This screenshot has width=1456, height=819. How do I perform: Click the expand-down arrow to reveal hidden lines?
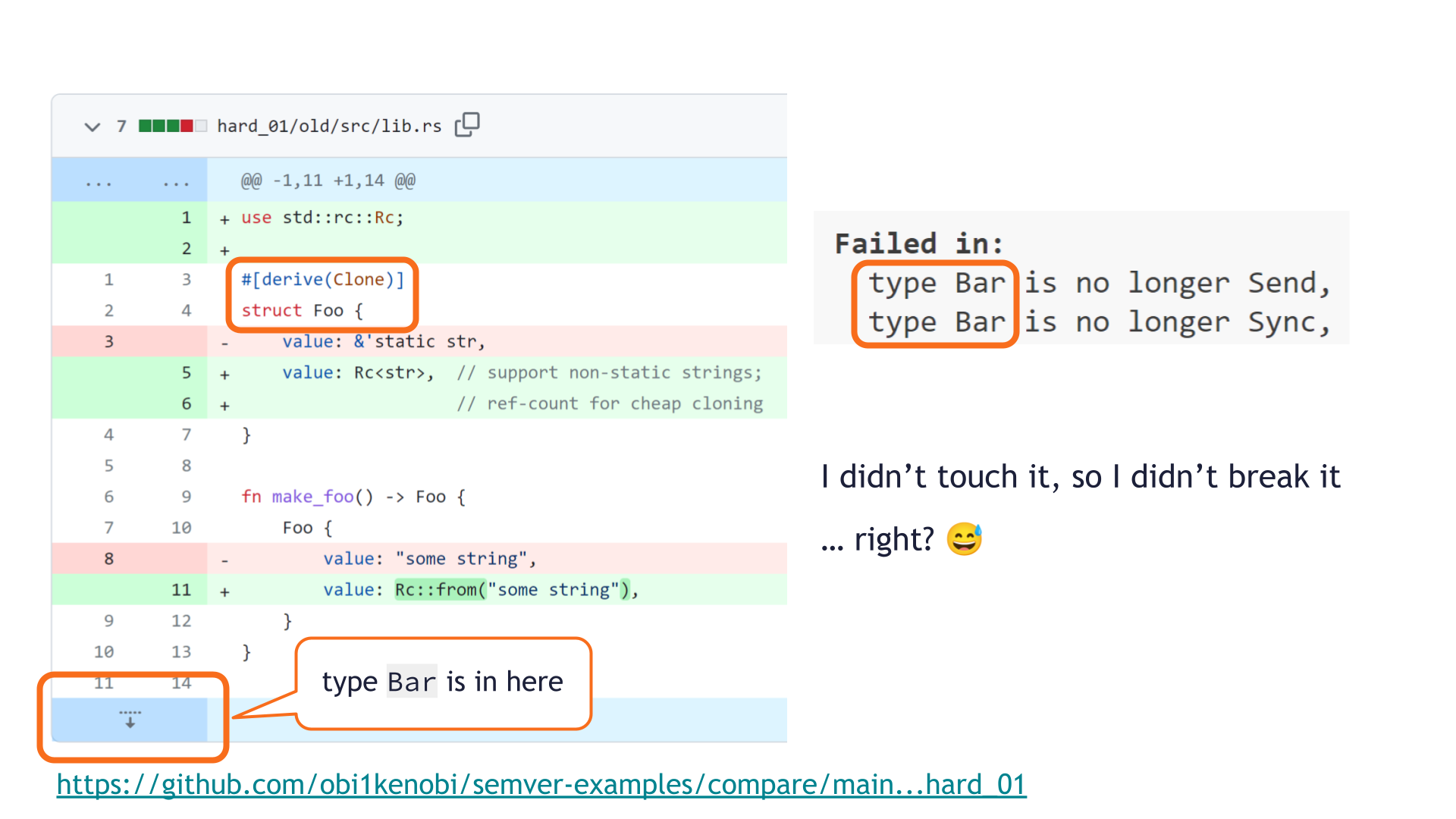click(x=130, y=718)
